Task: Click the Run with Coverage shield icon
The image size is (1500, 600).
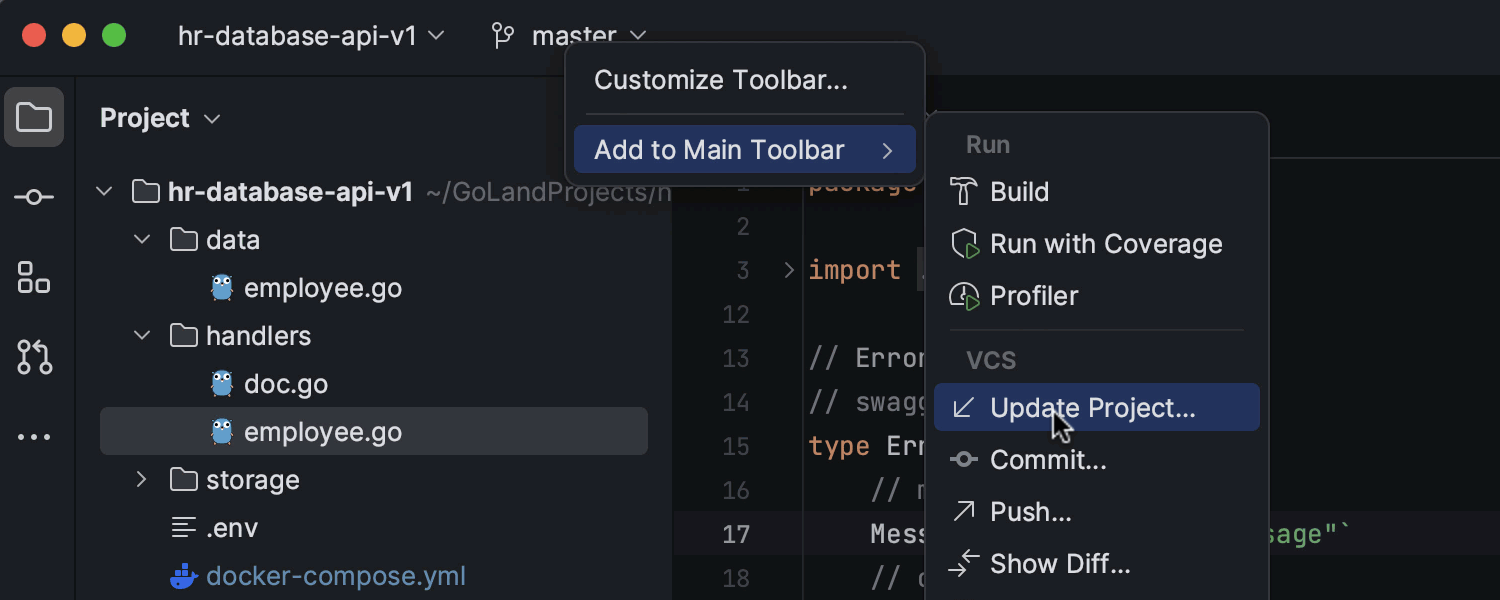Action: pyautogui.click(x=964, y=244)
